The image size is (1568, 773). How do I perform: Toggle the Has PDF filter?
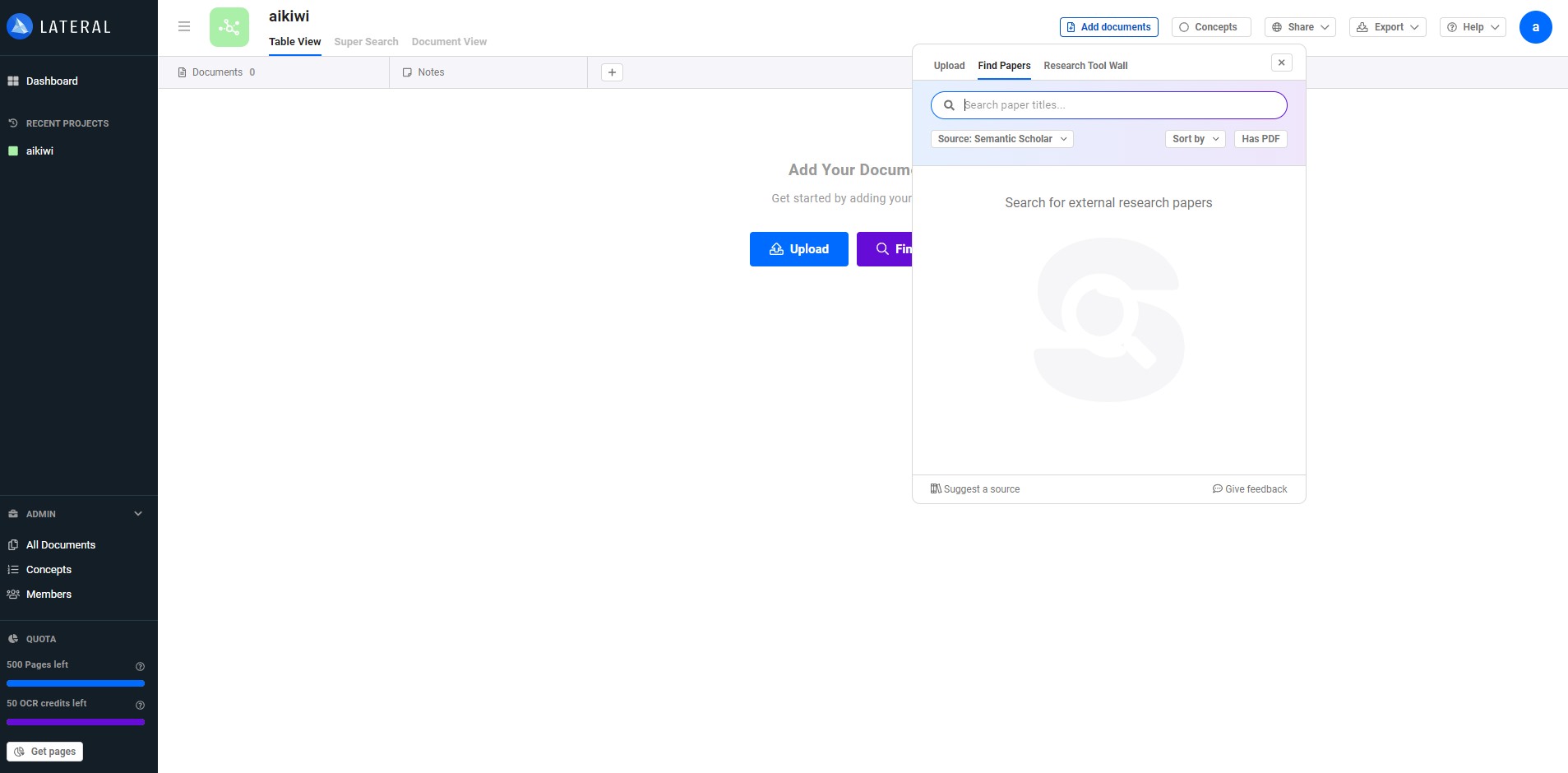click(x=1260, y=139)
